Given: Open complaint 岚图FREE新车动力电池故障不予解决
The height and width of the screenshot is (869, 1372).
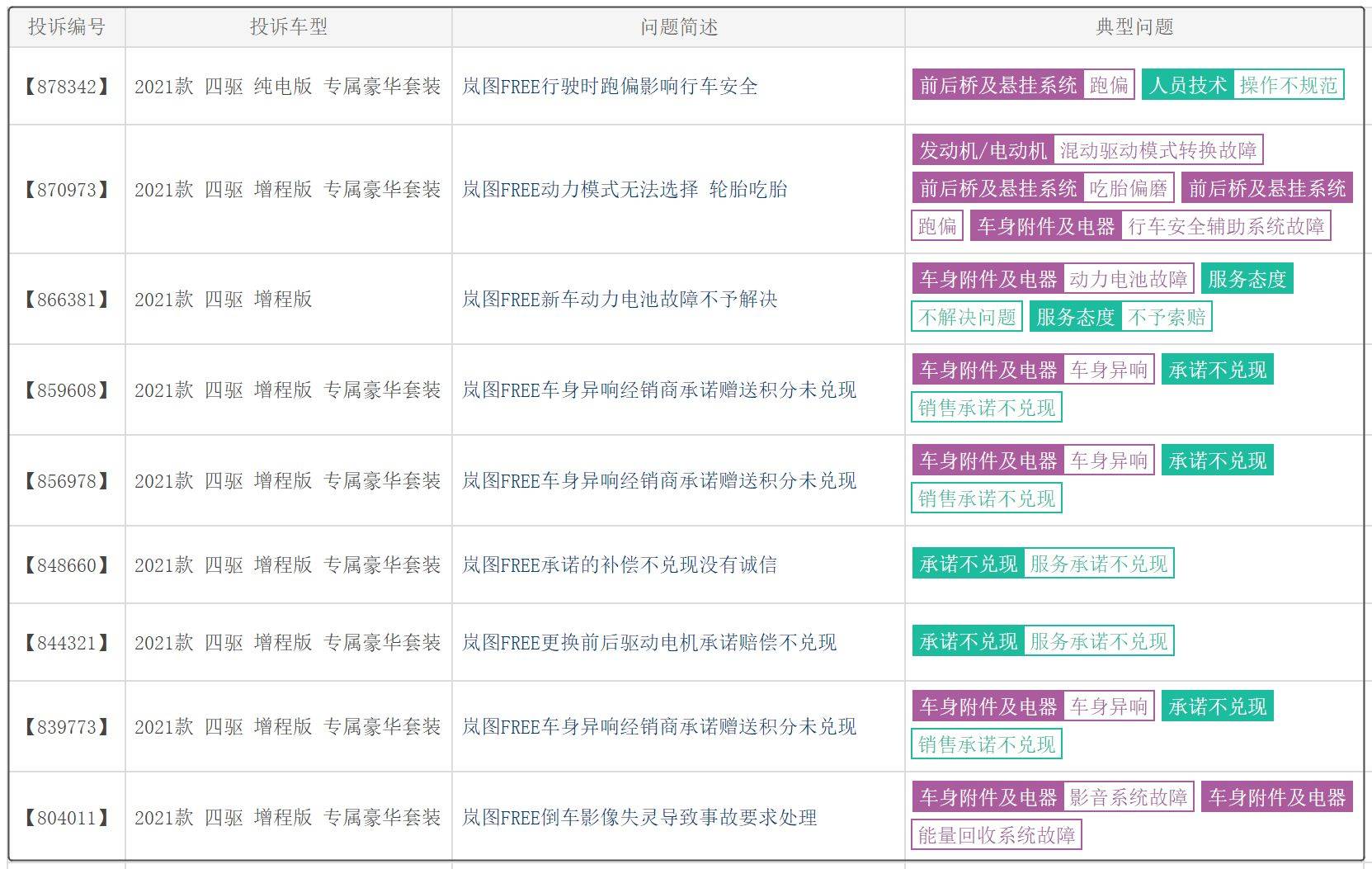Looking at the screenshot, I should pyautogui.click(x=620, y=299).
